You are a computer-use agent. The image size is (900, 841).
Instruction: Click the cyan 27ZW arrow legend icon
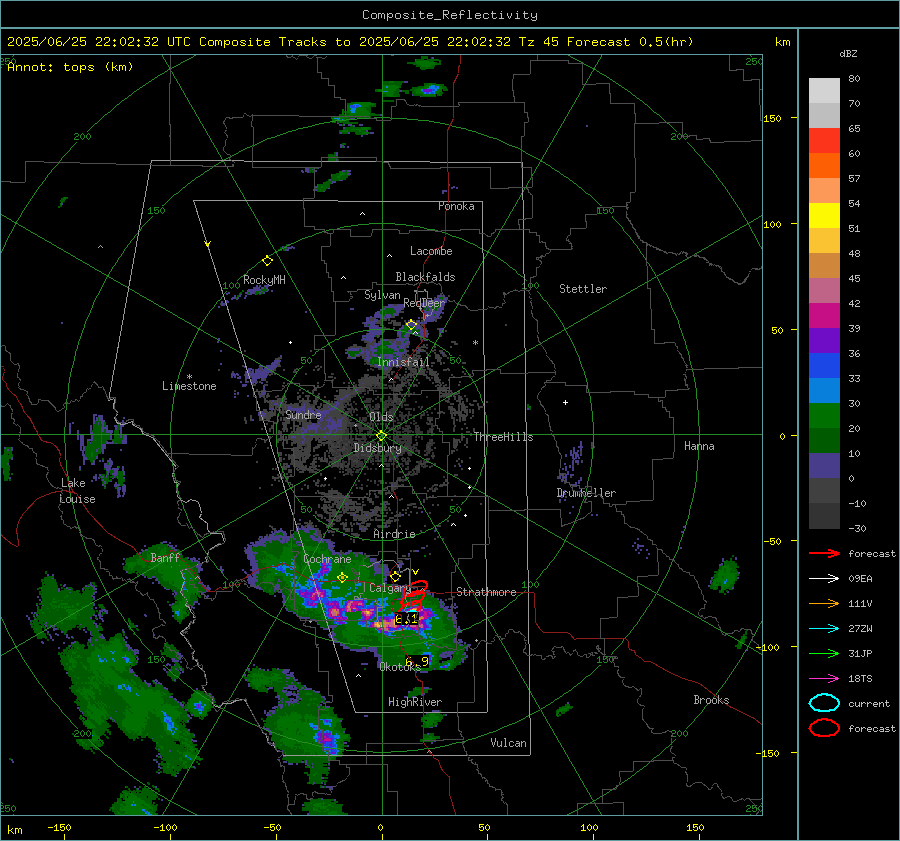824,629
